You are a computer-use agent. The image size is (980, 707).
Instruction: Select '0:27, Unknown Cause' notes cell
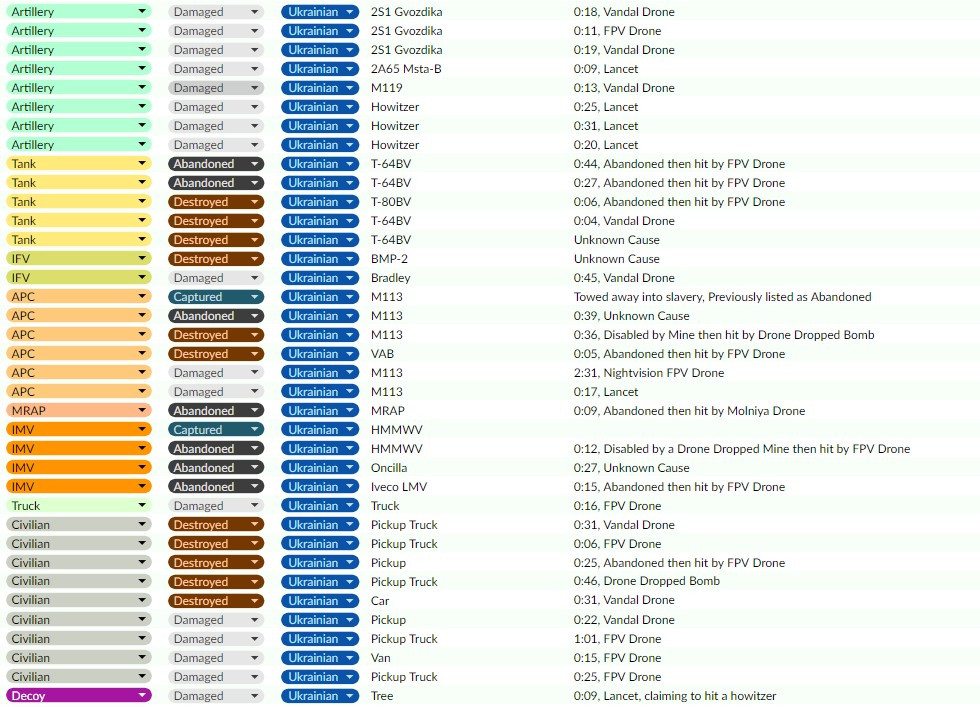631,468
